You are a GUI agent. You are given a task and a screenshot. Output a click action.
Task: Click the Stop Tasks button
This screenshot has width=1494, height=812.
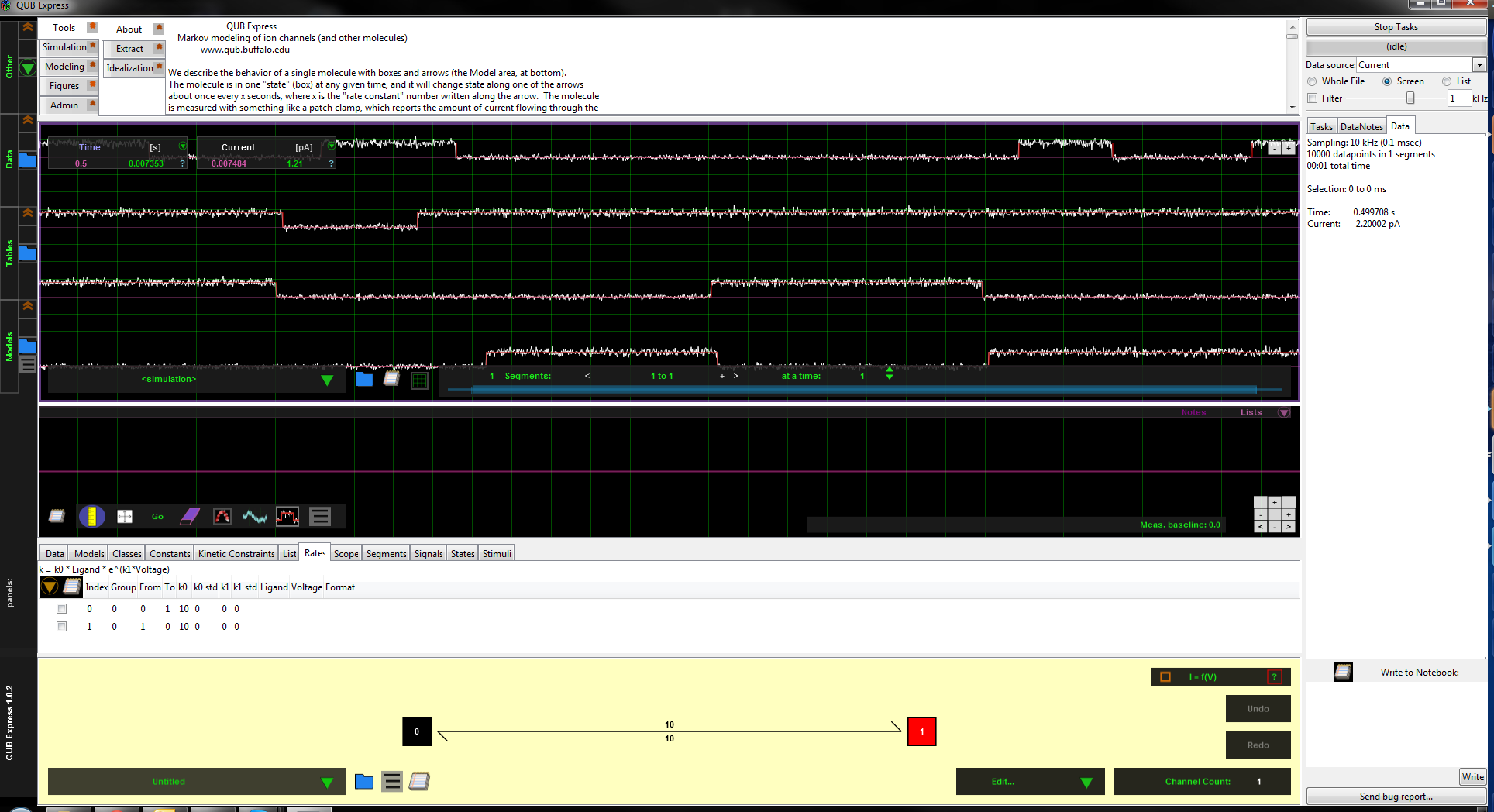[1396, 27]
